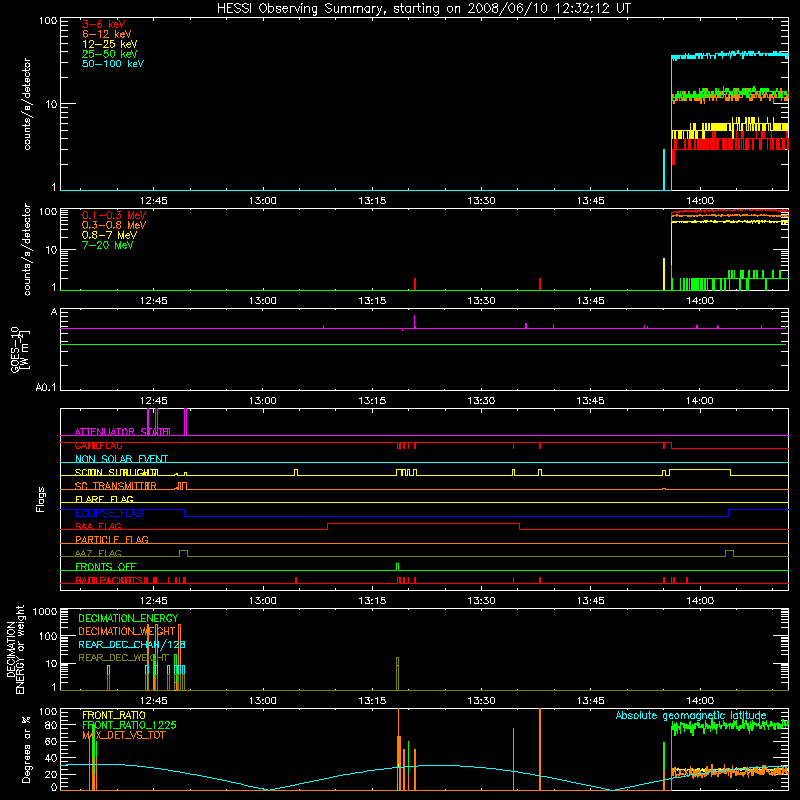Image resolution: width=800 pixels, height=800 pixels.
Task: Select the cyan 50-100 keV legend label
Action: 113,64
